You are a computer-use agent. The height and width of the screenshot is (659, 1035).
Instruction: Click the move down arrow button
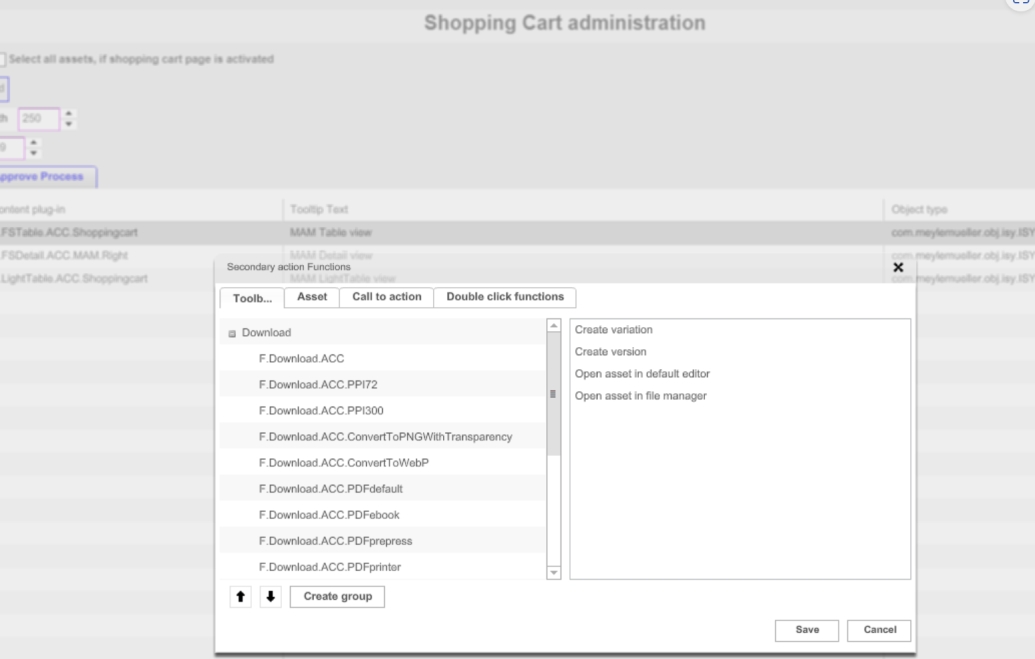[270, 597]
